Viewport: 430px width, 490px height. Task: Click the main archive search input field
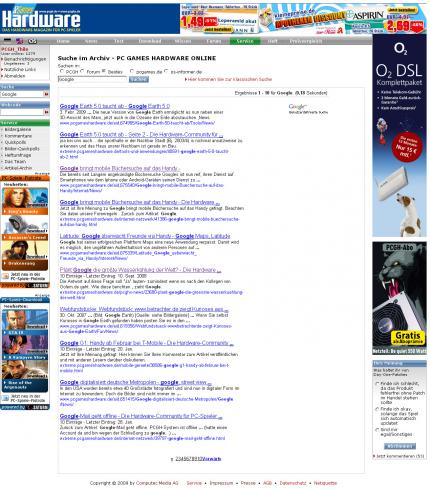92,79
